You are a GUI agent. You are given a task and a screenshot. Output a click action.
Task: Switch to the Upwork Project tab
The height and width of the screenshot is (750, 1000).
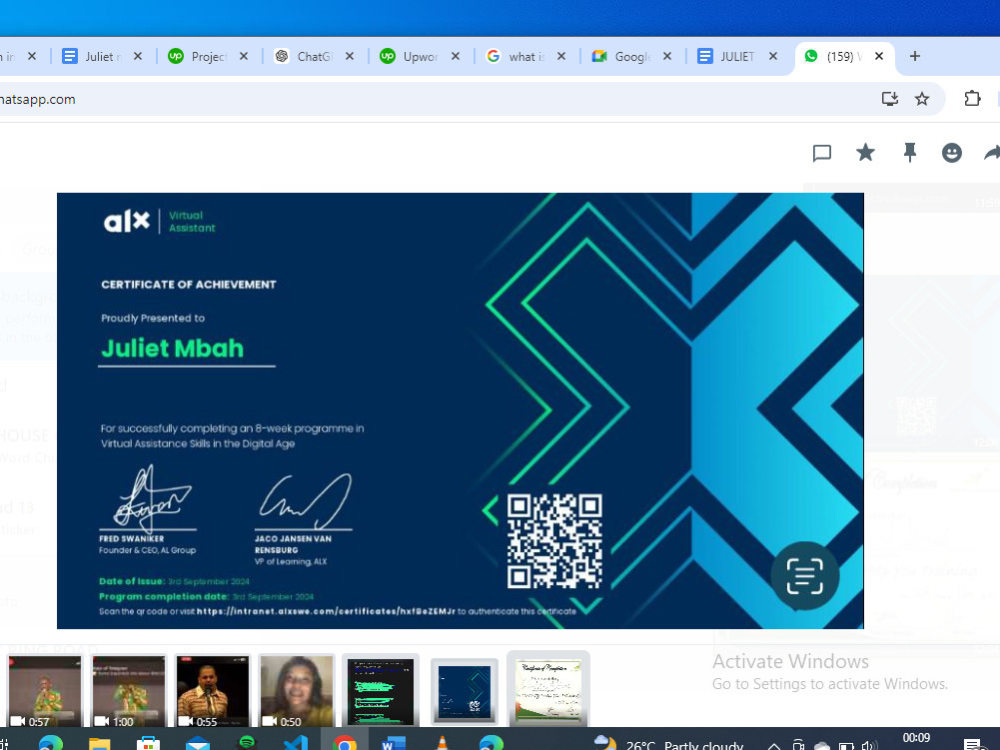pyautogui.click(x=208, y=56)
